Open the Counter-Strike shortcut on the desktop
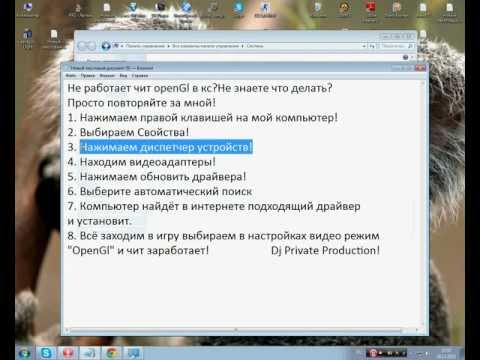The height and width of the screenshot is (360, 480). [x=265, y=9]
